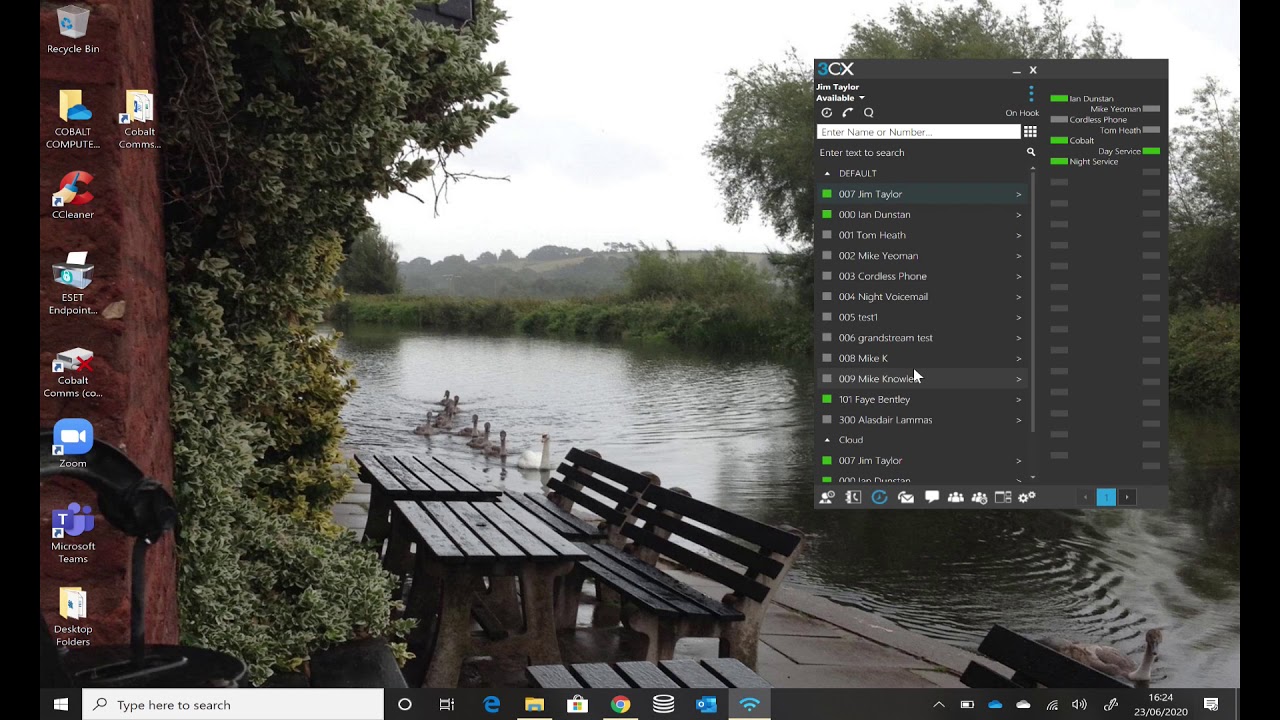
Task: Click the Type here to search box
Action: (x=233, y=705)
